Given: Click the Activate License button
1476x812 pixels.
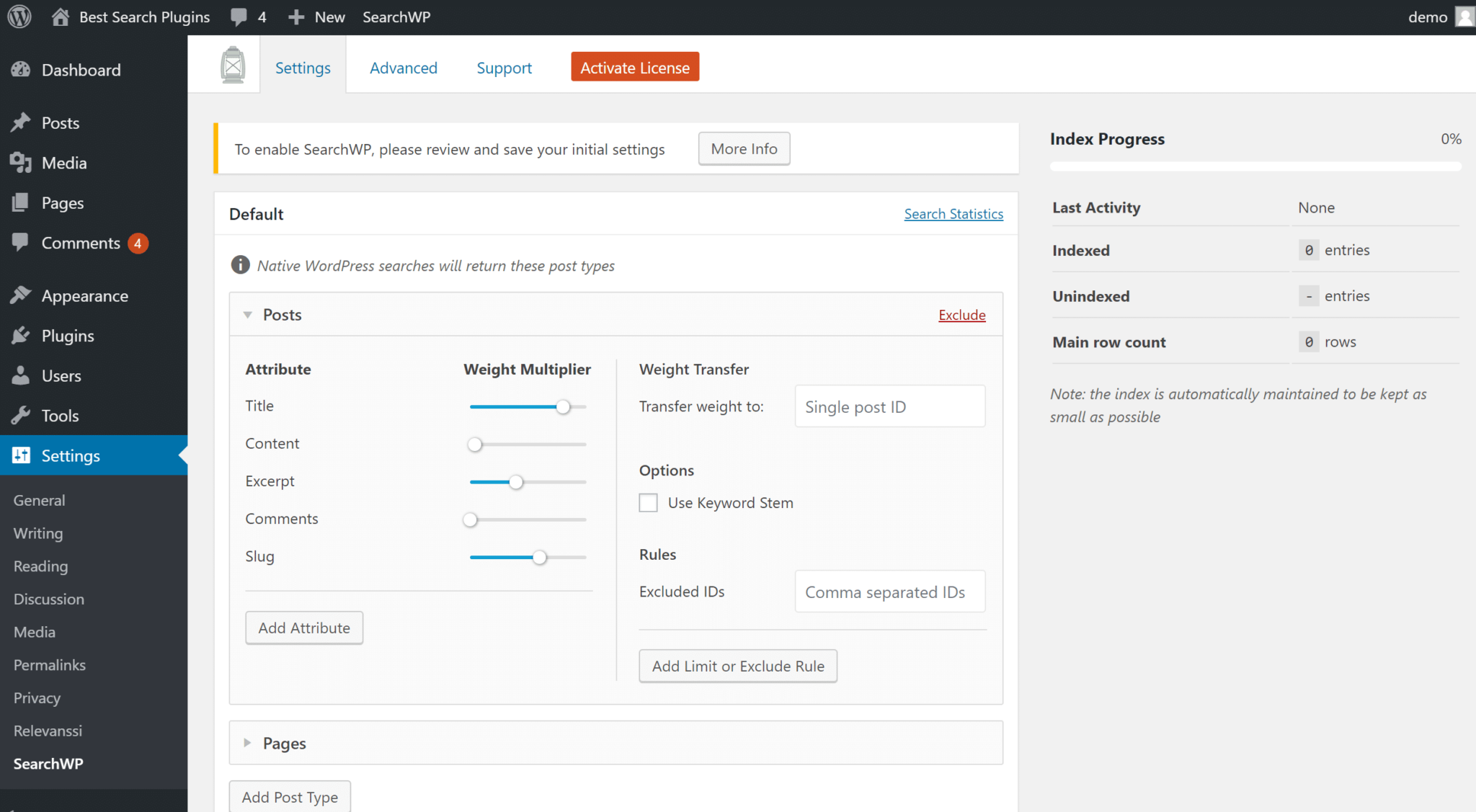Looking at the screenshot, I should pyautogui.click(x=634, y=67).
